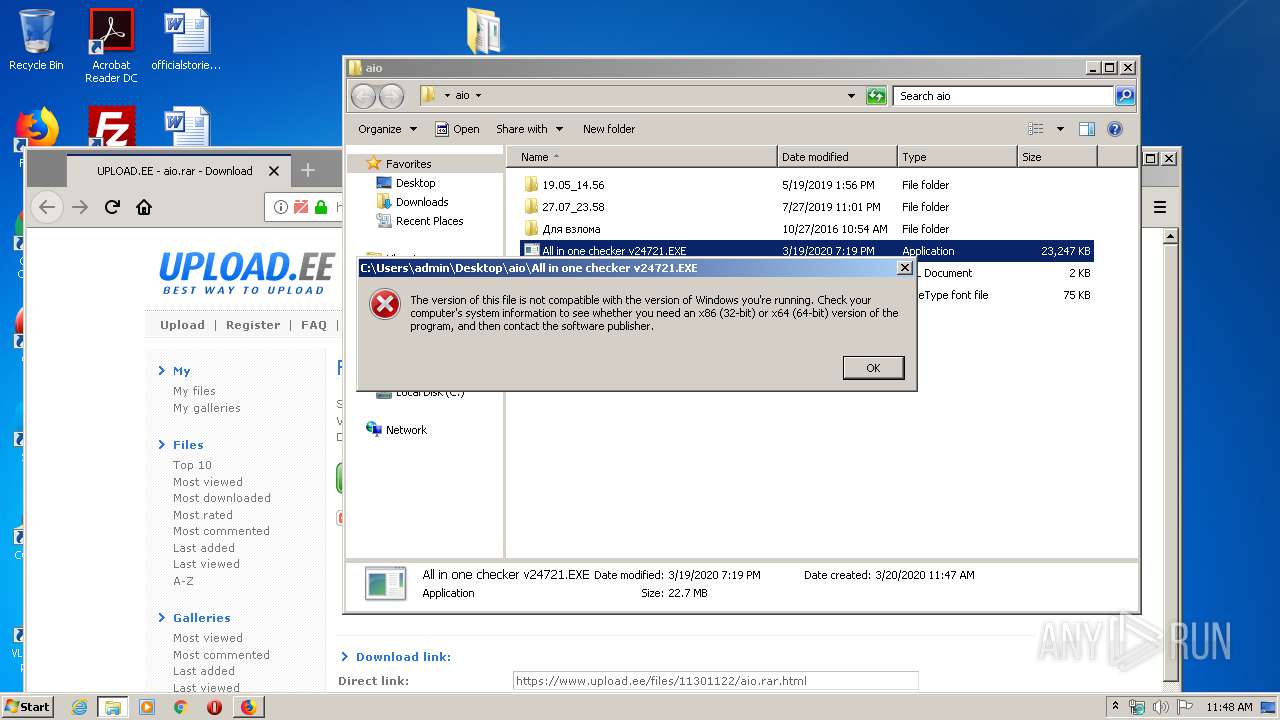The width and height of the screenshot is (1280, 720).
Task: Open the Recycle Bin desktop icon
Action: coord(36,40)
